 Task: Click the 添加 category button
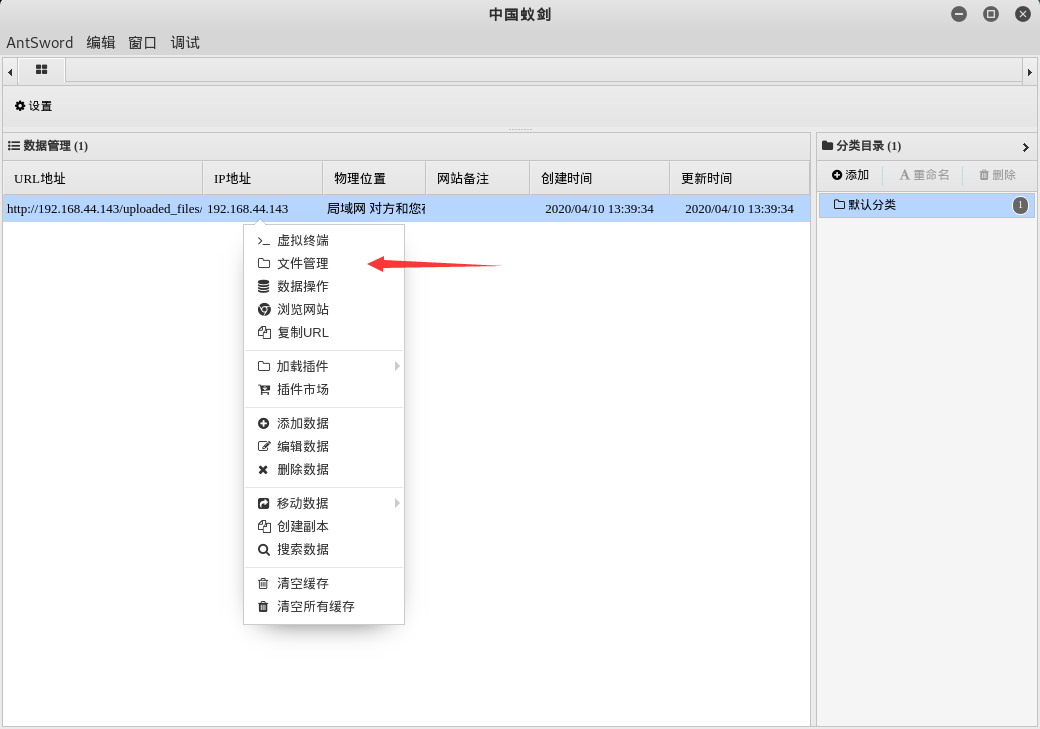pyautogui.click(x=850, y=174)
